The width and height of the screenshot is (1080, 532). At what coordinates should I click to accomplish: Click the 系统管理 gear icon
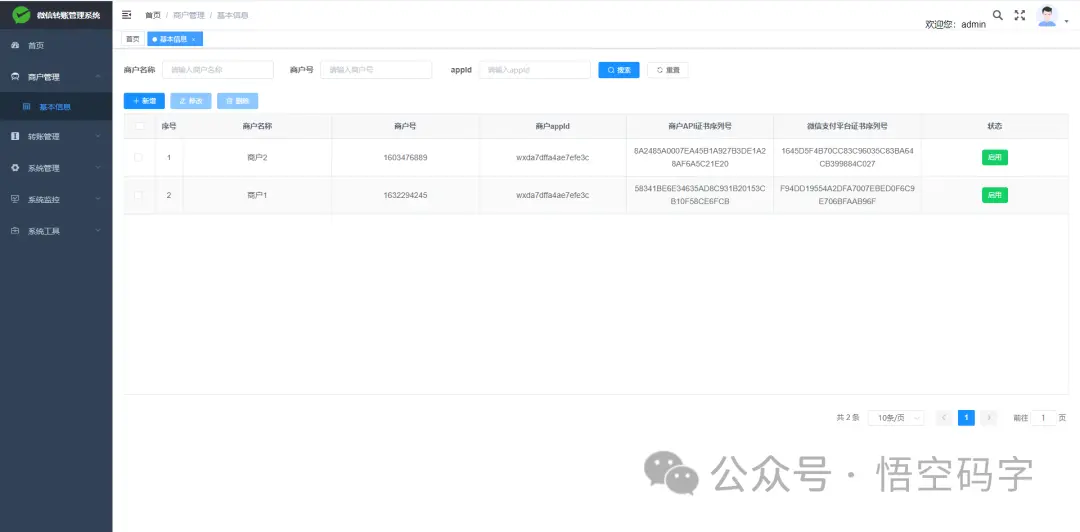pyautogui.click(x=15, y=168)
